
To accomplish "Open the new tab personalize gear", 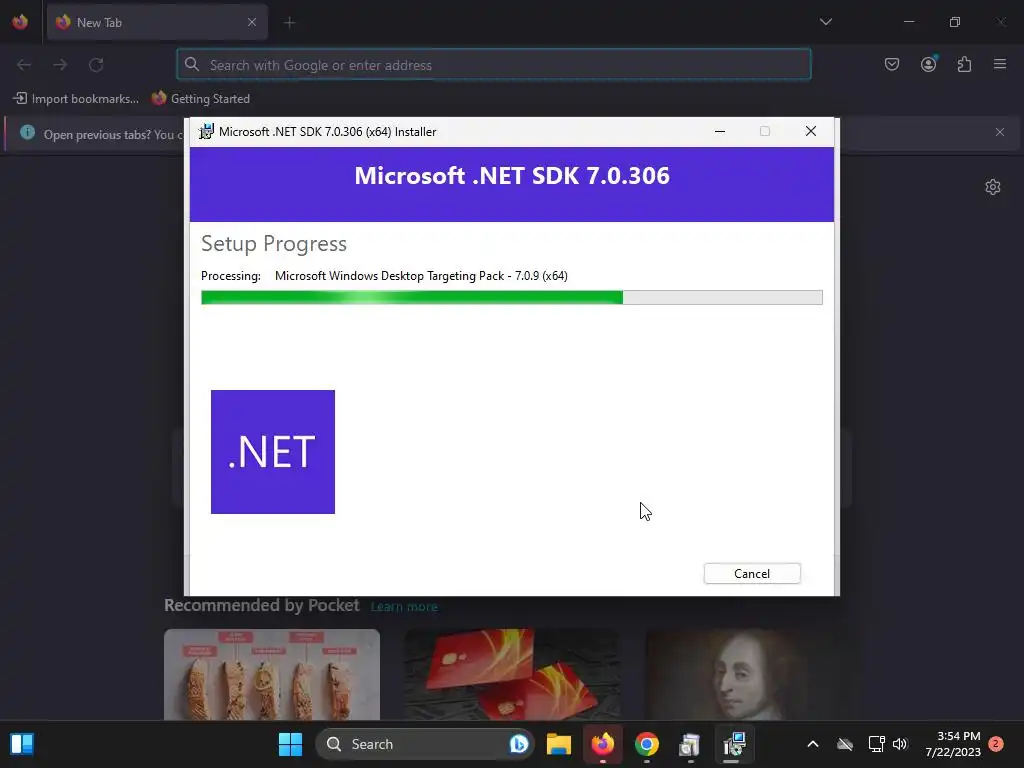I will [x=993, y=187].
